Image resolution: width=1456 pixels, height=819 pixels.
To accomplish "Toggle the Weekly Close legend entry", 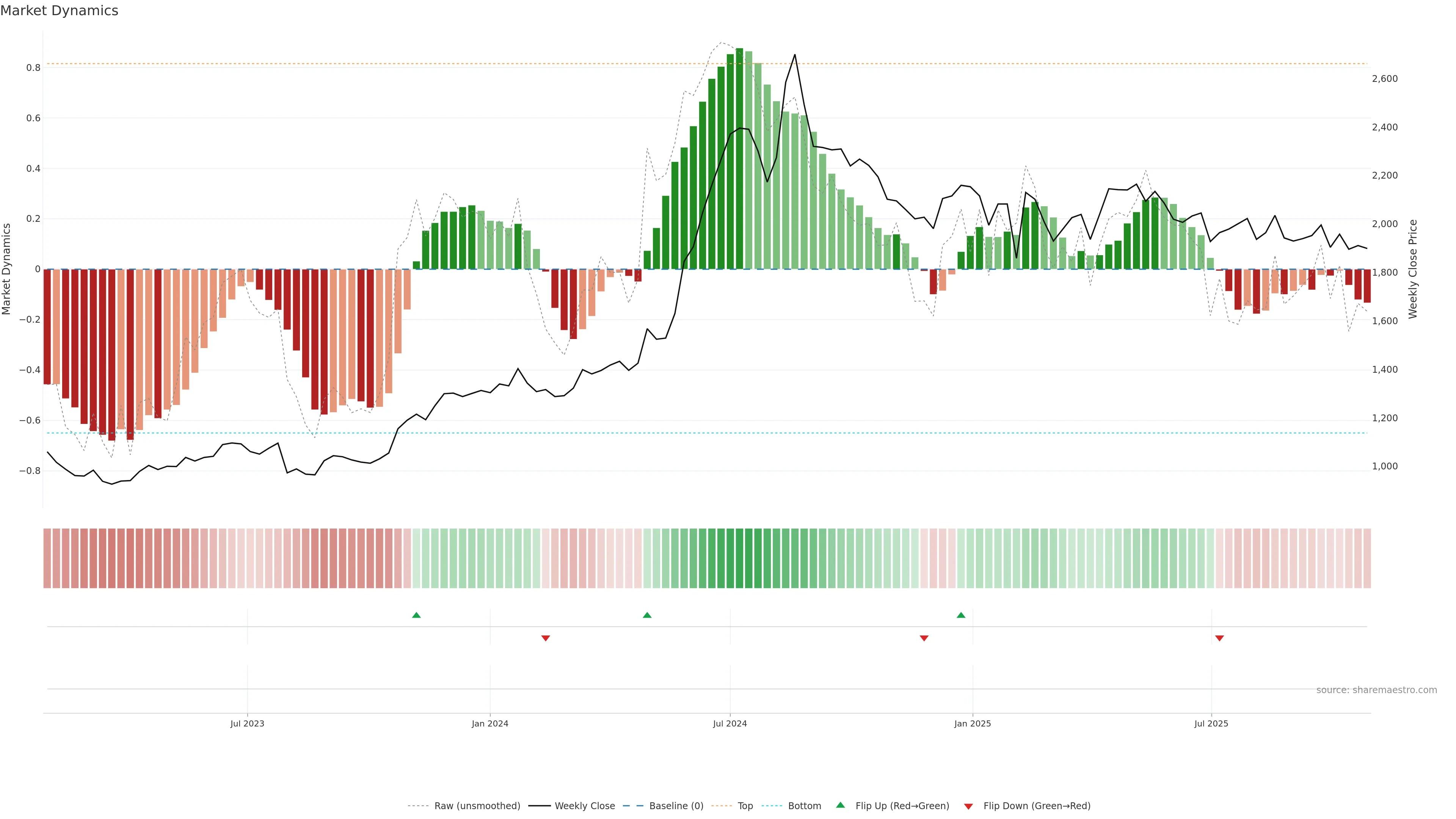I will coord(584,806).
